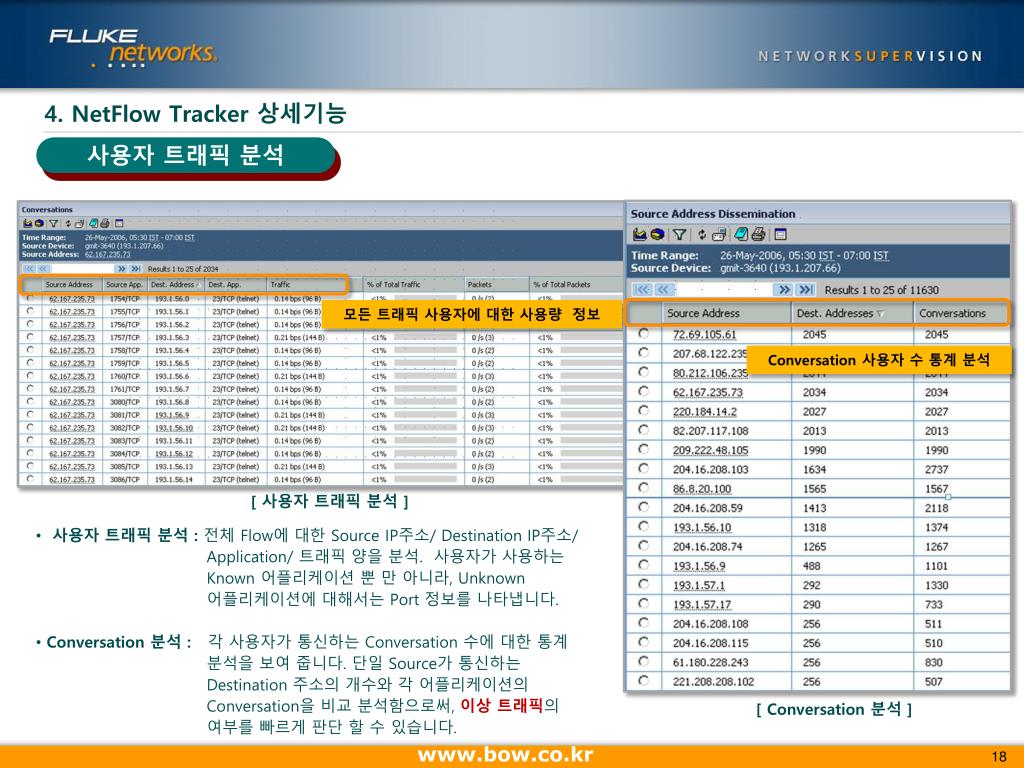
Task: Sort by Dest. Addresses column arrow
Action: (x=880, y=314)
